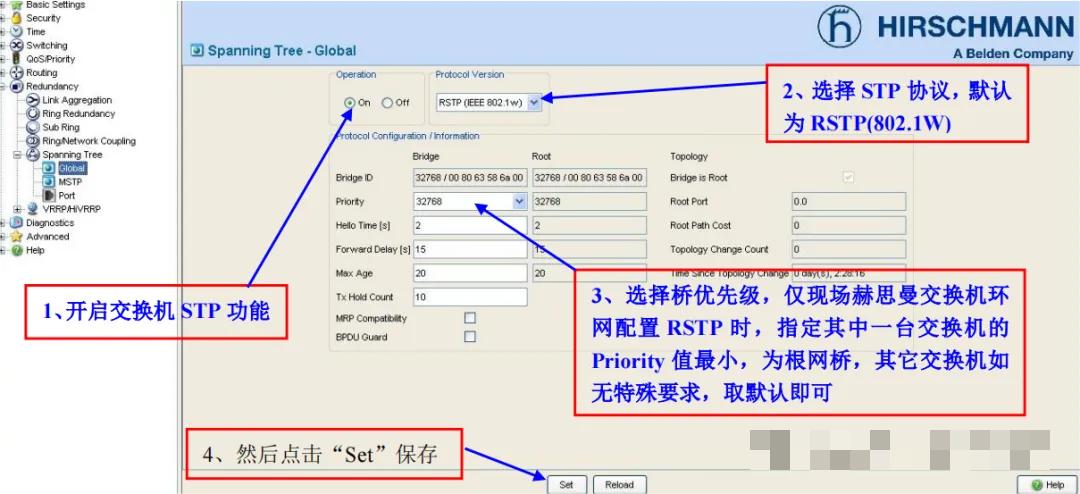This screenshot has height=494, width=1080.
Task: Expand the Routing tree node
Action: tap(3, 73)
